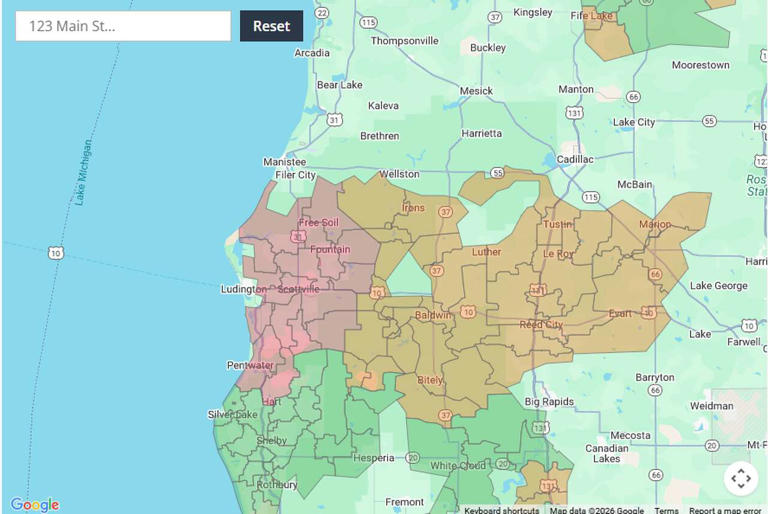Screen dimensions: 768x514
Task: Click route 37 shield near Kingsley
Action: point(495,17)
